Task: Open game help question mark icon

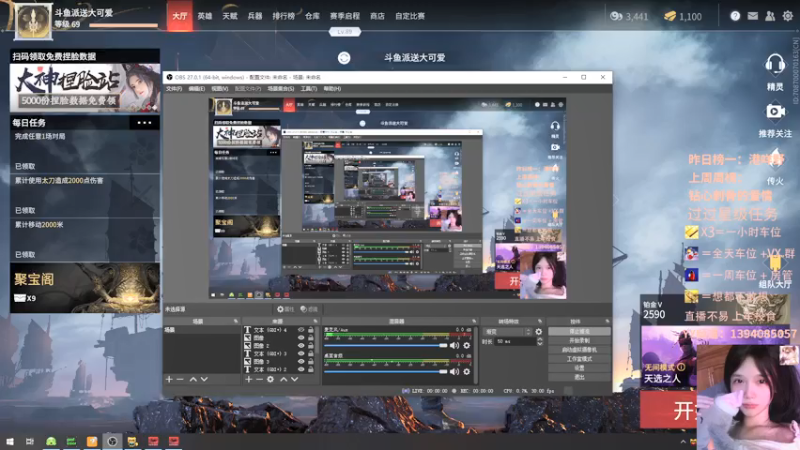Action: 735,16
